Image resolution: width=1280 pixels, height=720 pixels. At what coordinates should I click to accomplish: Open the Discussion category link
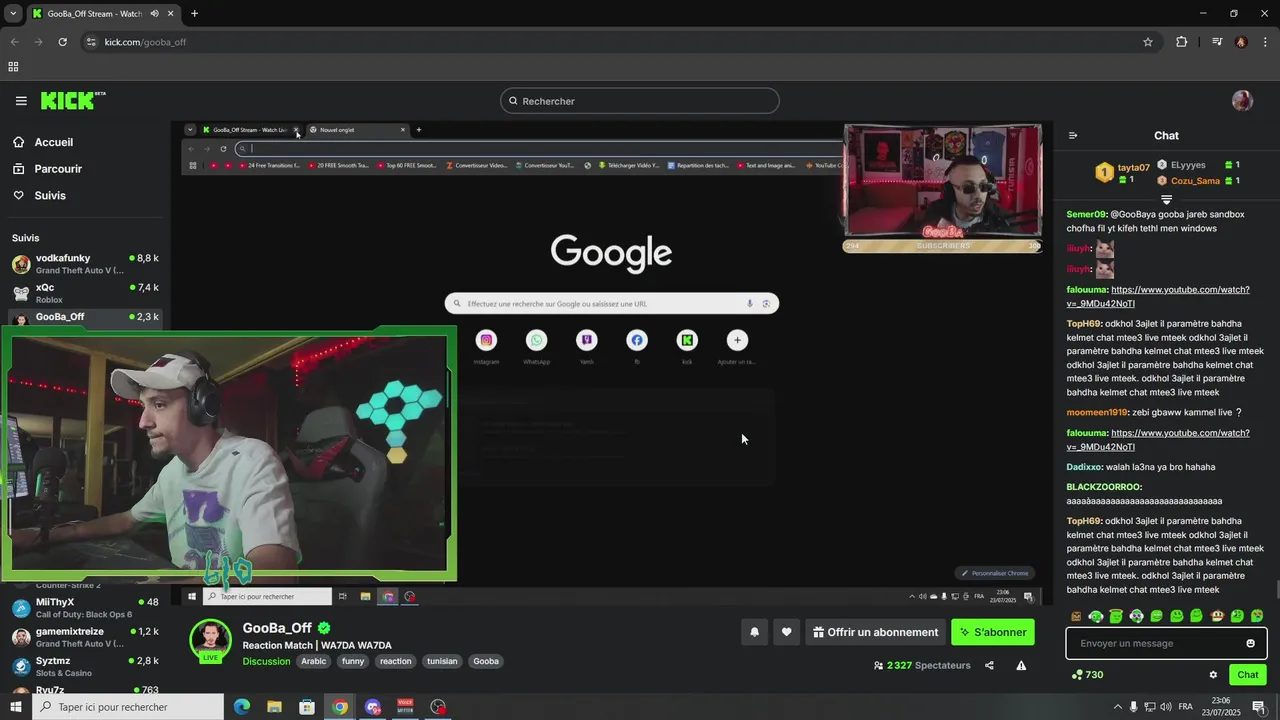(x=266, y=661)
